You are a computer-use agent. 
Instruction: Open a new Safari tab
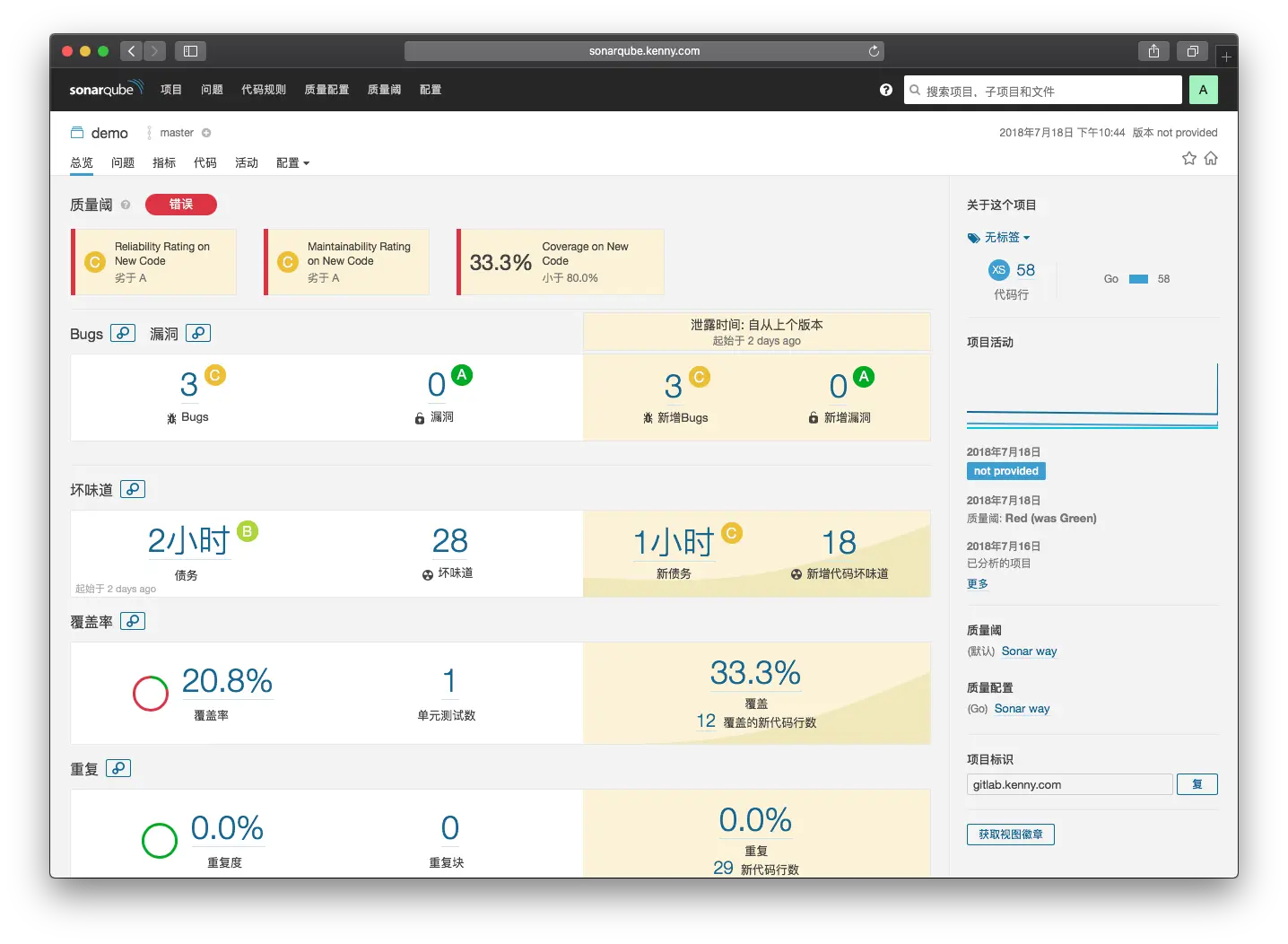point(1226,57)
